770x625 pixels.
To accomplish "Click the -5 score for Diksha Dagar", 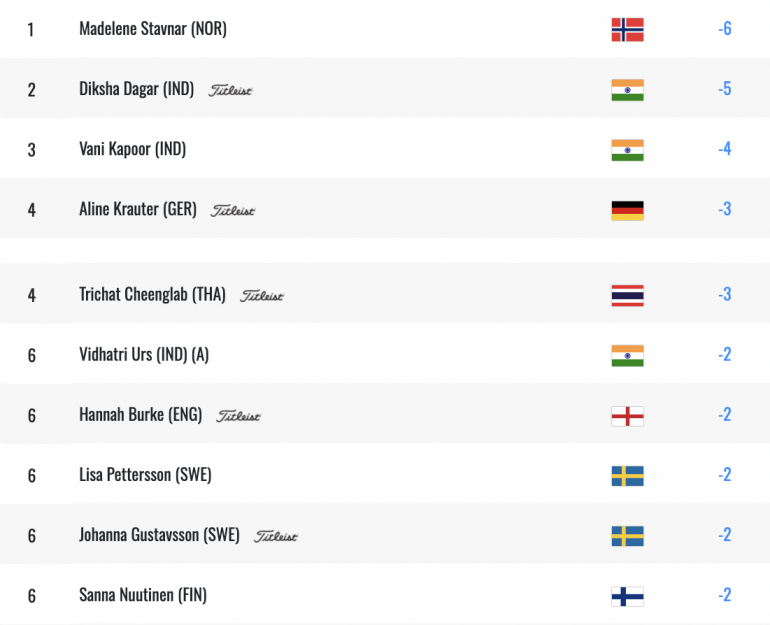I will pyautogui.click(x=724, y=89).
